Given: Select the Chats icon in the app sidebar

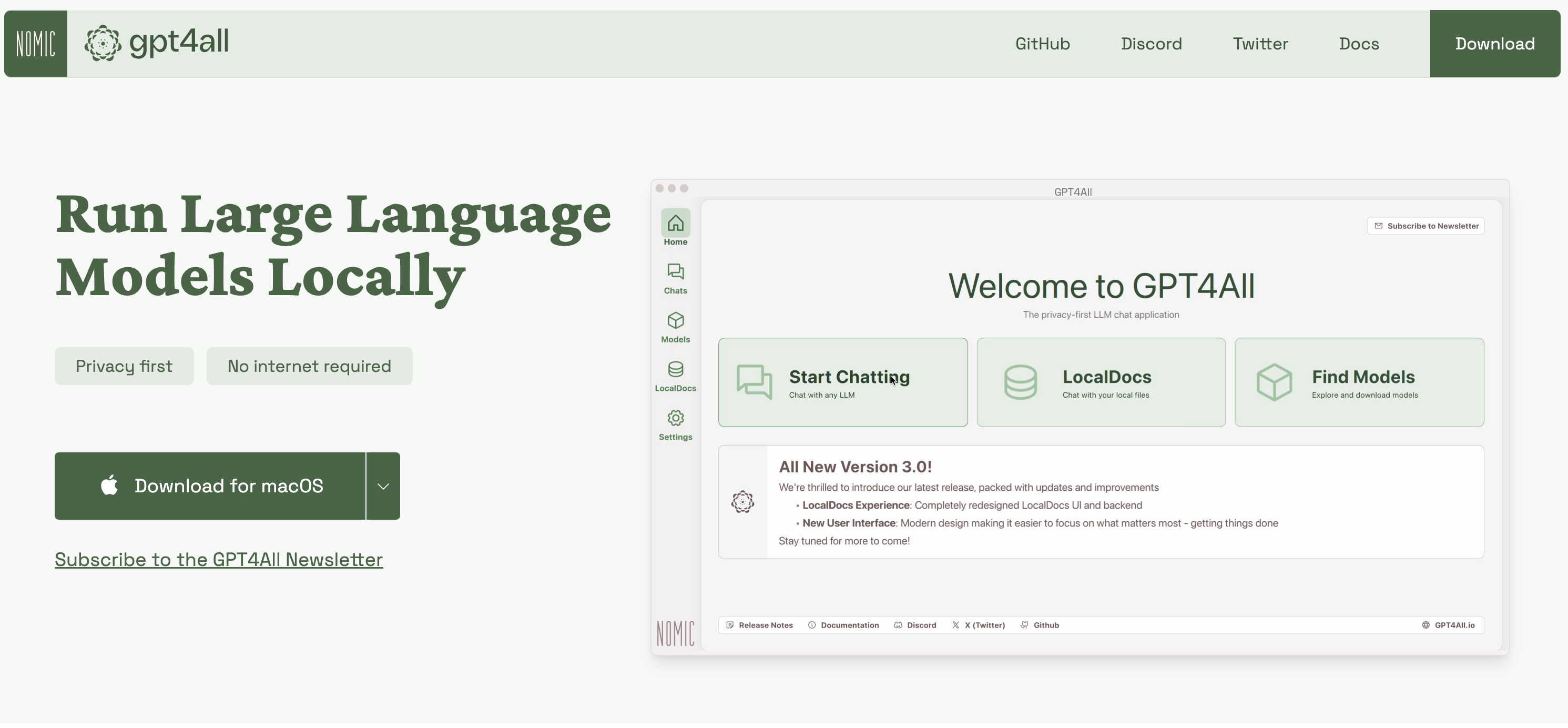Looking at the screenshot, I should click(x=676, y=271).
